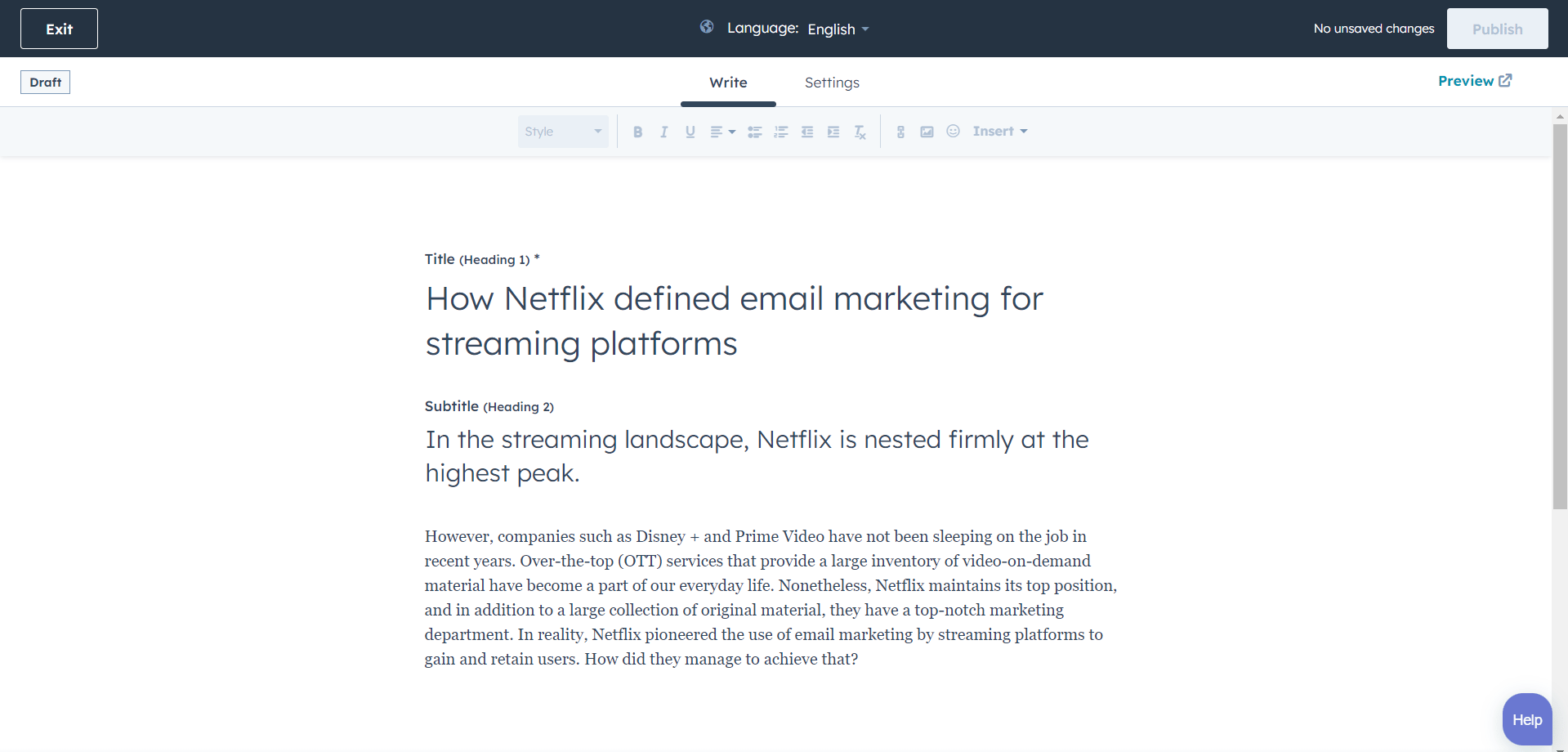
Task: Click the "Language:" label
Action: tap(762, 28)
